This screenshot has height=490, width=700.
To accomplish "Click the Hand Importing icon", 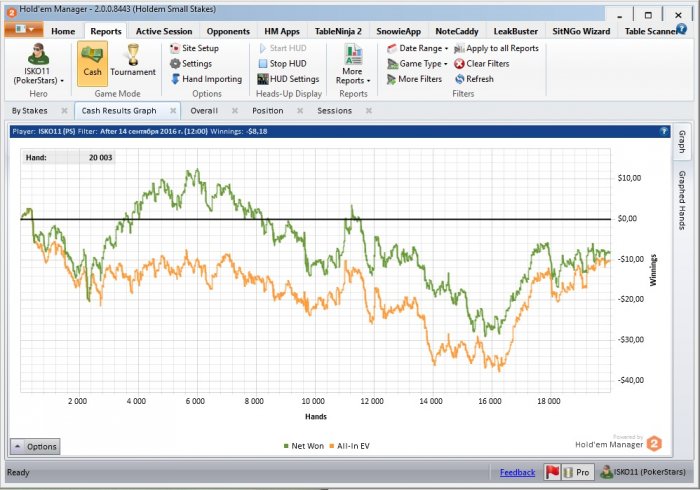I will 175,79.
